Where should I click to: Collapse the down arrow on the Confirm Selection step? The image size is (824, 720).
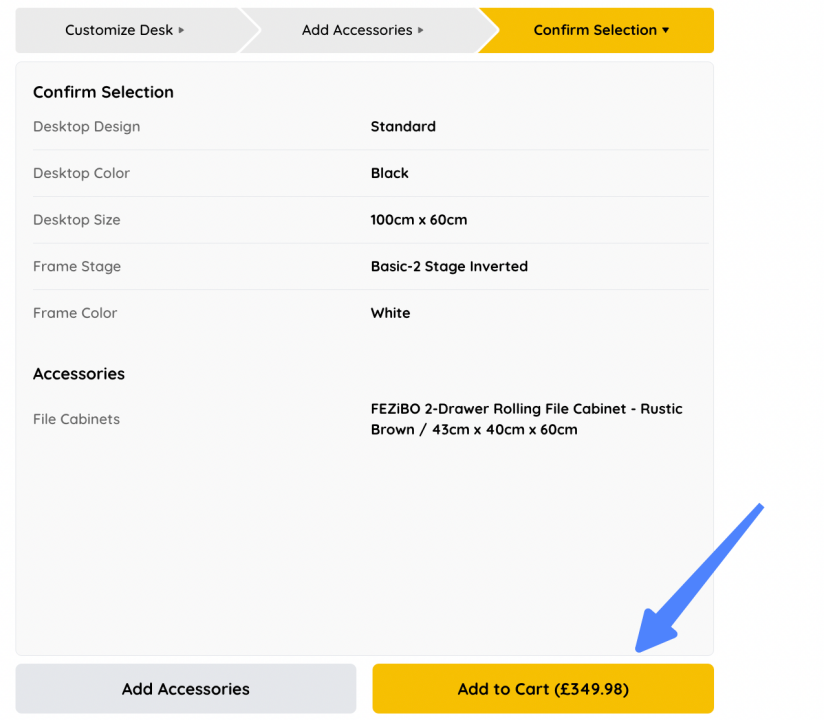click(666, 30)
